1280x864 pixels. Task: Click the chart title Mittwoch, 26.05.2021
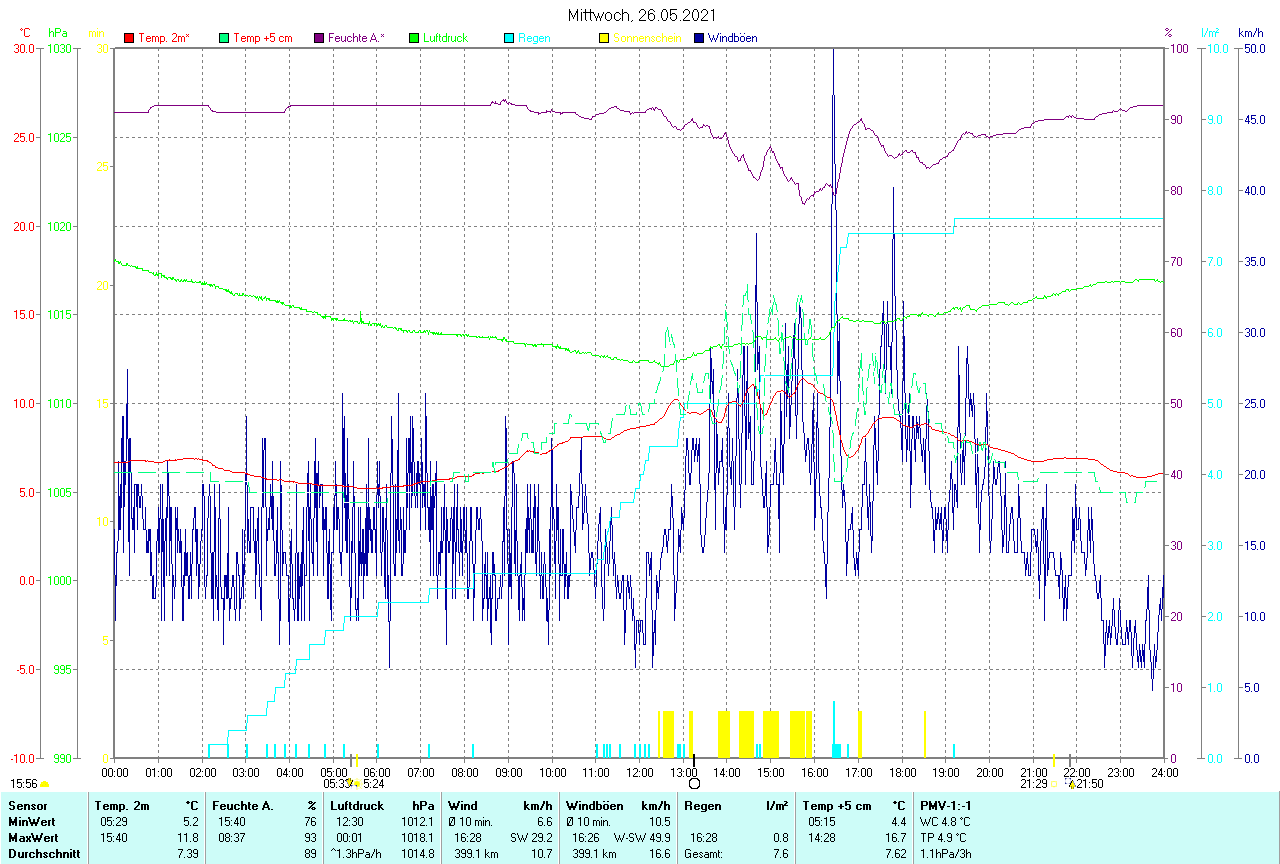(x=640, y=15)
